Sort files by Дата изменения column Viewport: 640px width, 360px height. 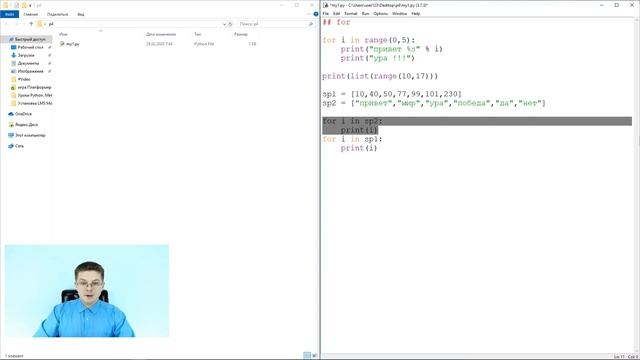click(x=161, y=34)
